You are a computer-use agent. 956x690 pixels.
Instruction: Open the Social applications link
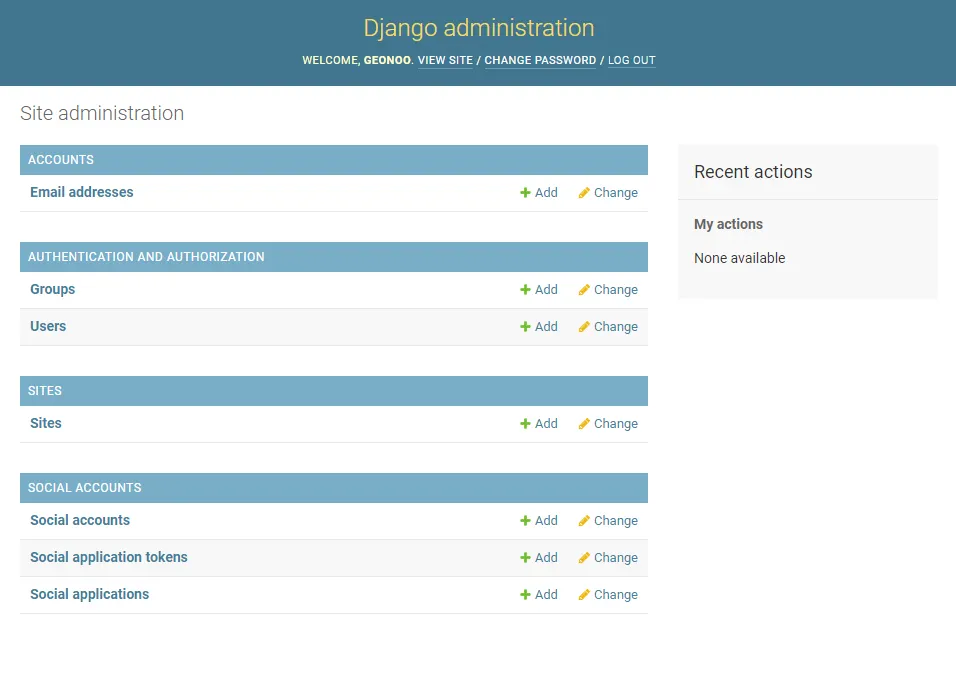click(89, 594)
